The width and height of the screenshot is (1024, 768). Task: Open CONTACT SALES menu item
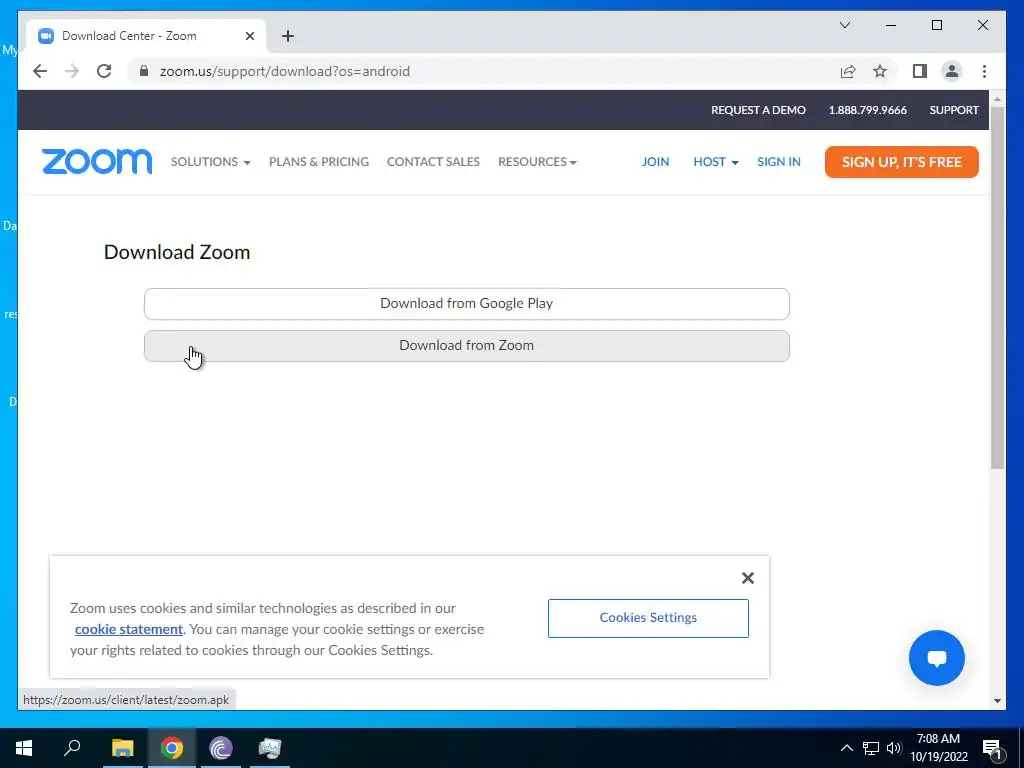click(433, 161)
